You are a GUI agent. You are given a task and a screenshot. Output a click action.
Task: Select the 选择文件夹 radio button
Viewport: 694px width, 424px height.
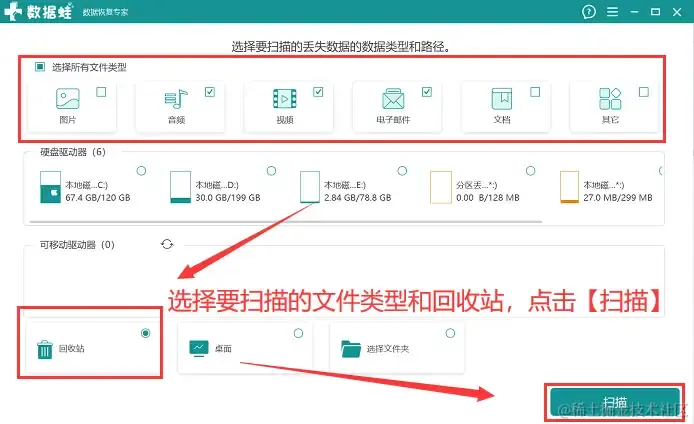pos(450,333)
